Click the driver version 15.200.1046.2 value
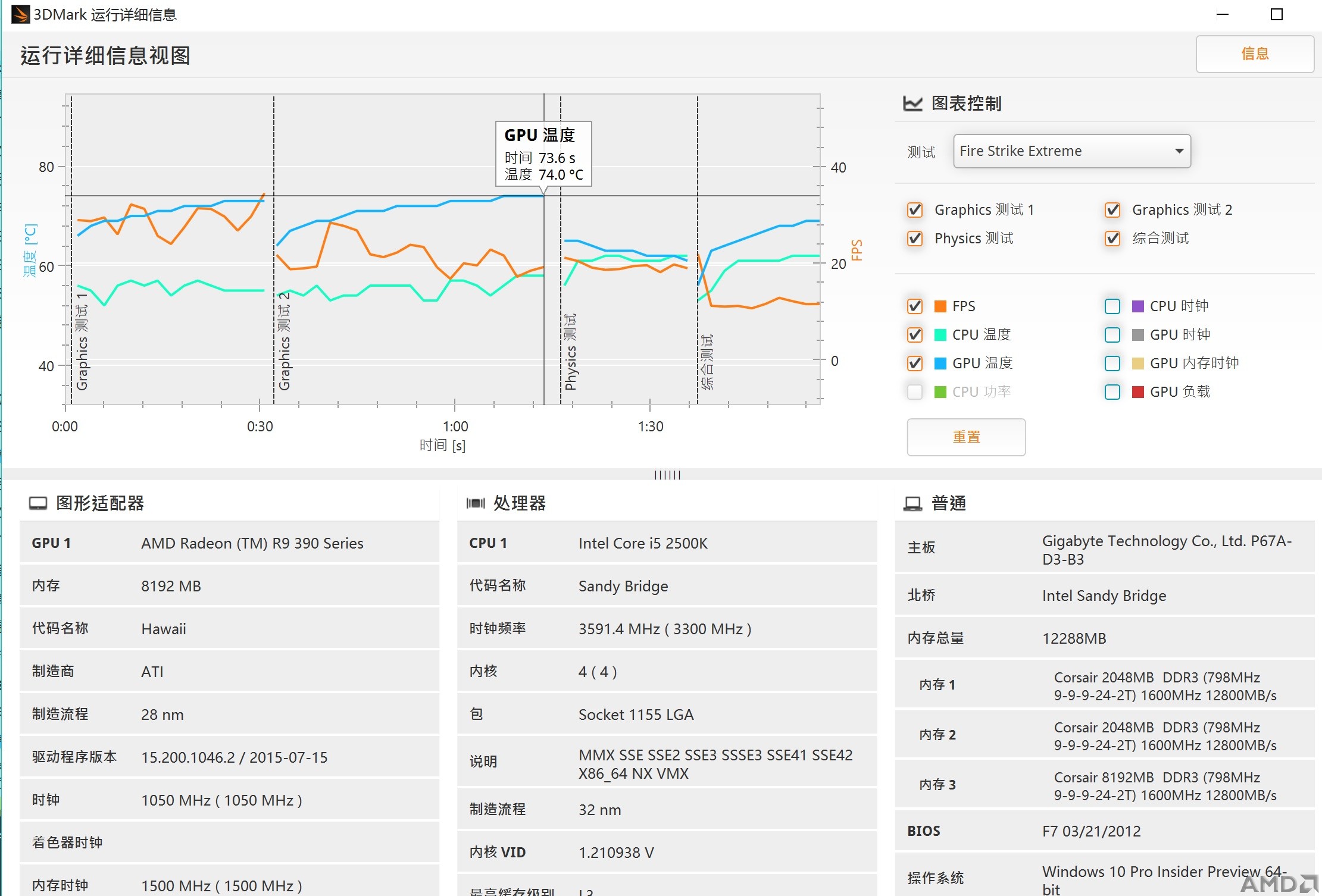The width and height of the screenshot is (1322, 896). (x=234, y=757)
